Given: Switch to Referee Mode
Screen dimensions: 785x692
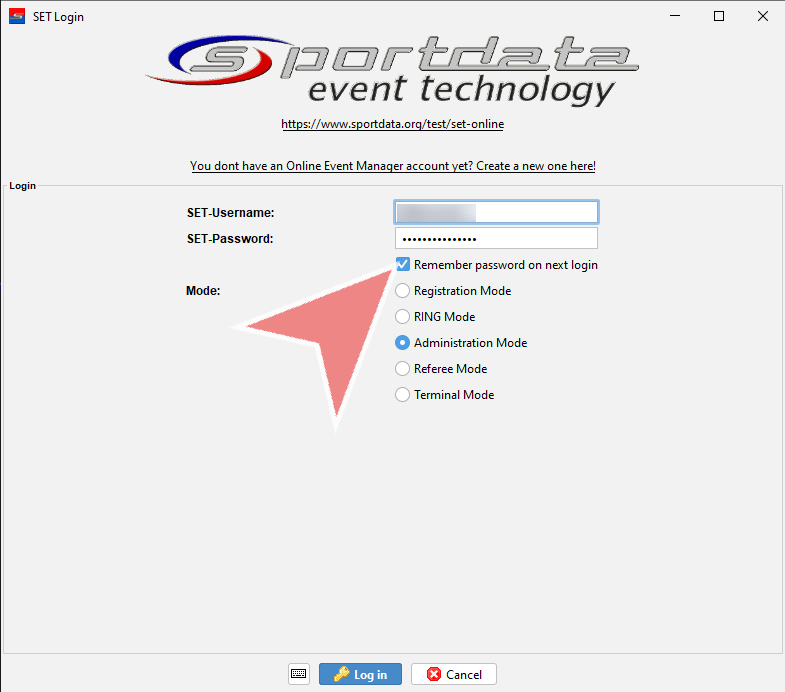Looking at the screenshot, I should coord(403,369).
